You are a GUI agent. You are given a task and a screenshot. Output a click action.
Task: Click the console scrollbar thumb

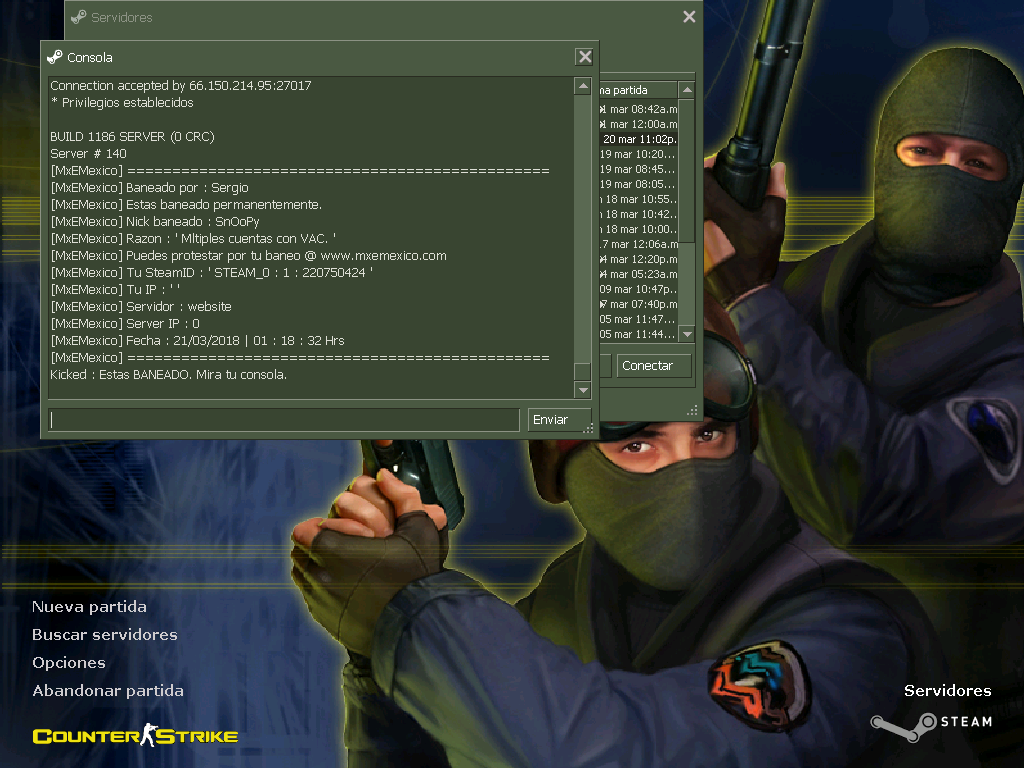pyautogui.click(x=583, y=371)
